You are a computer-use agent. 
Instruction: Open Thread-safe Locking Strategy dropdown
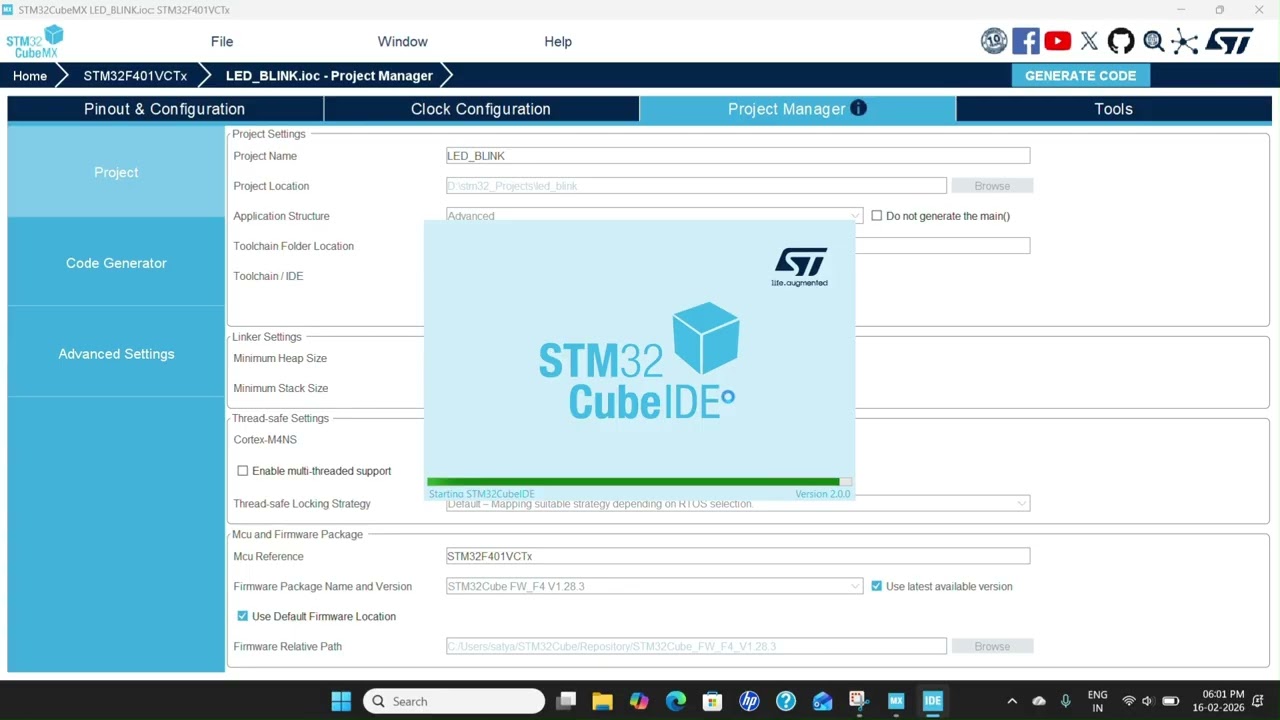738,504
